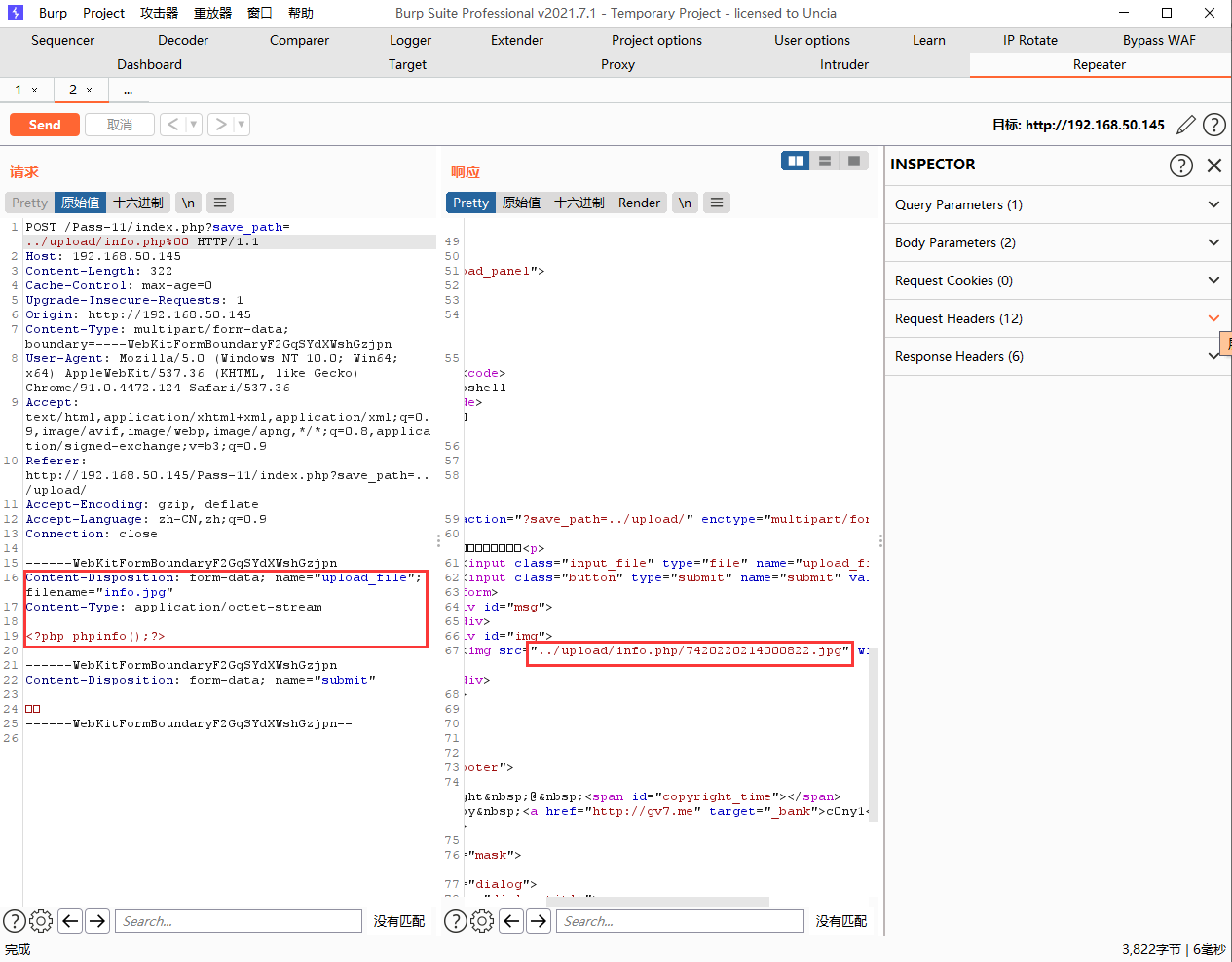Close Repeater tab 1
The width and height of the screenshot is (1232, 962).
click(35, 90)
